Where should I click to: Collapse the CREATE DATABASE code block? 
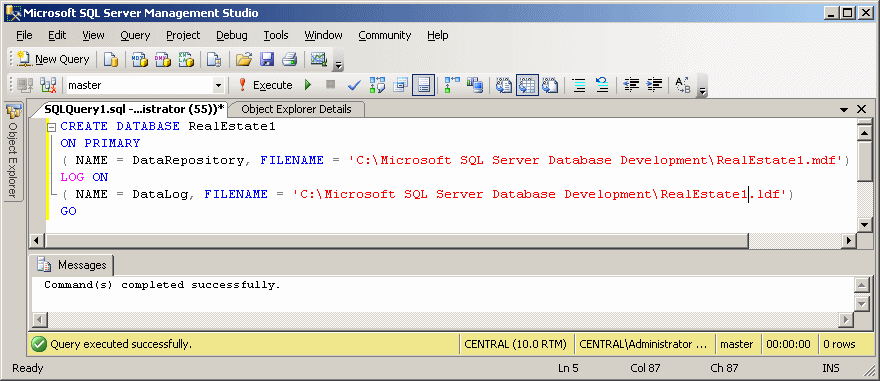(52, 127)
